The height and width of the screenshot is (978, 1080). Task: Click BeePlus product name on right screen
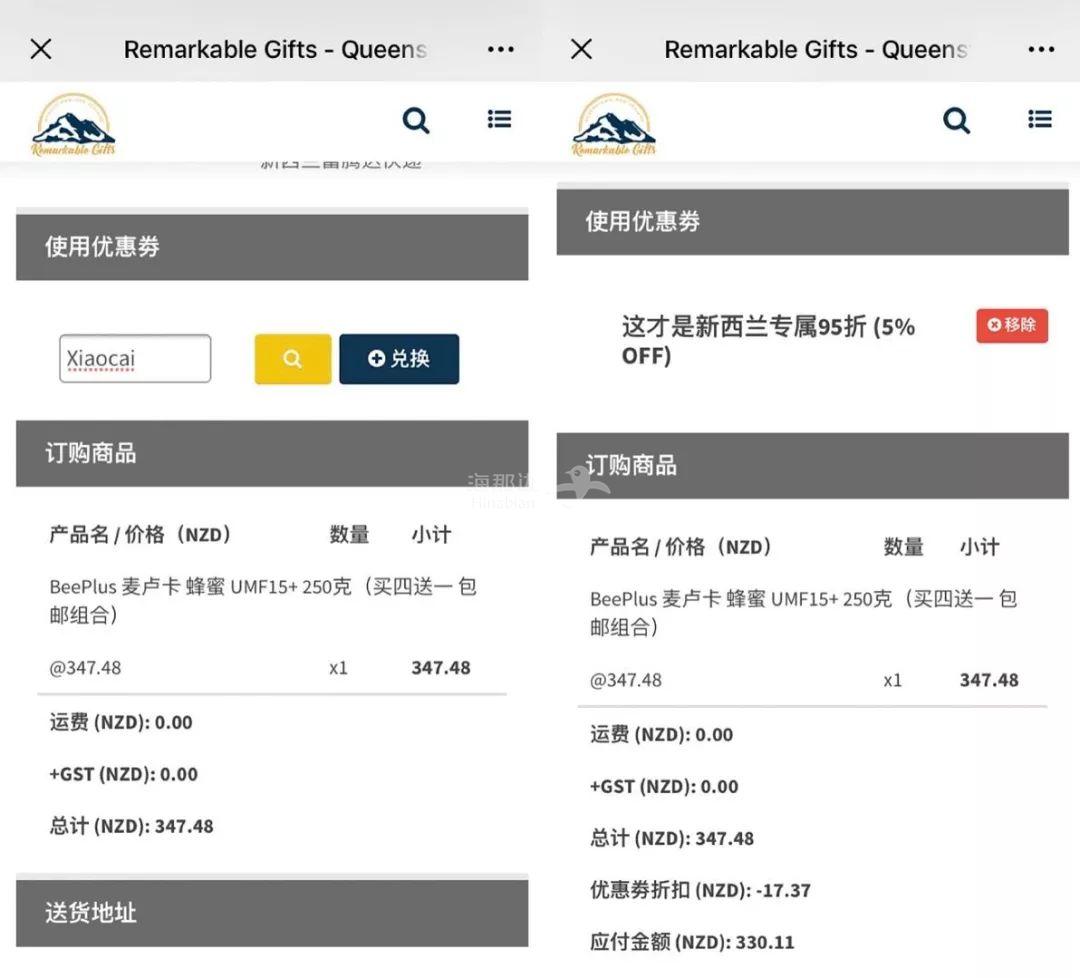pos(803,613)
